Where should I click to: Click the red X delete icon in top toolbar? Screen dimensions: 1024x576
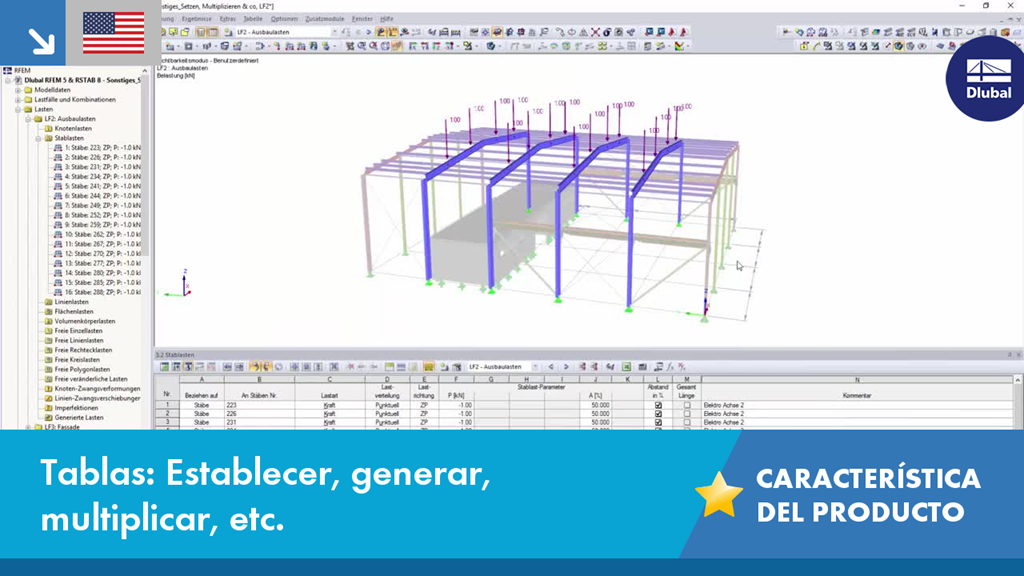coord(595,32)
